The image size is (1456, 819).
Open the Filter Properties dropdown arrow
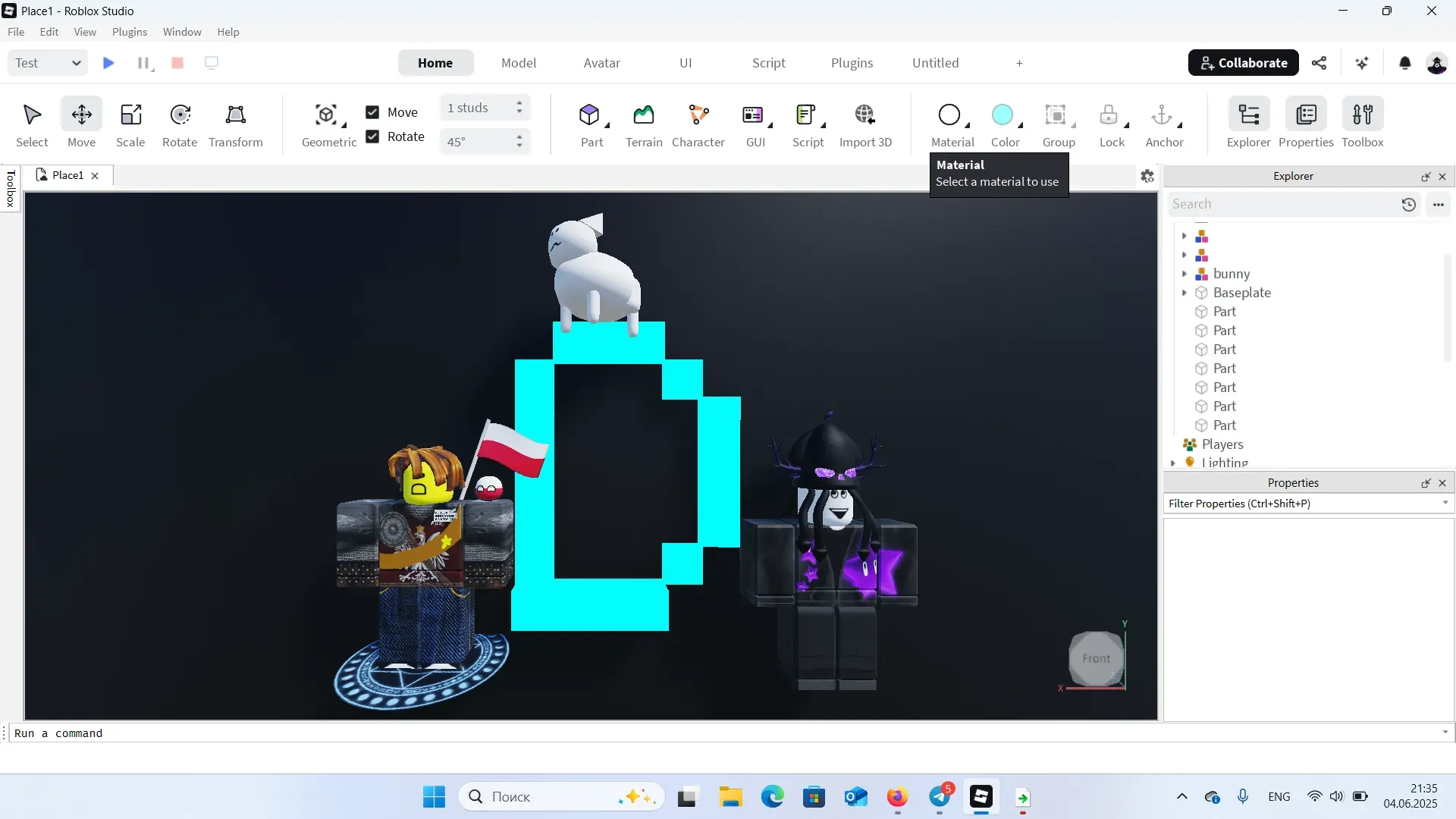tap(1445, 503)
